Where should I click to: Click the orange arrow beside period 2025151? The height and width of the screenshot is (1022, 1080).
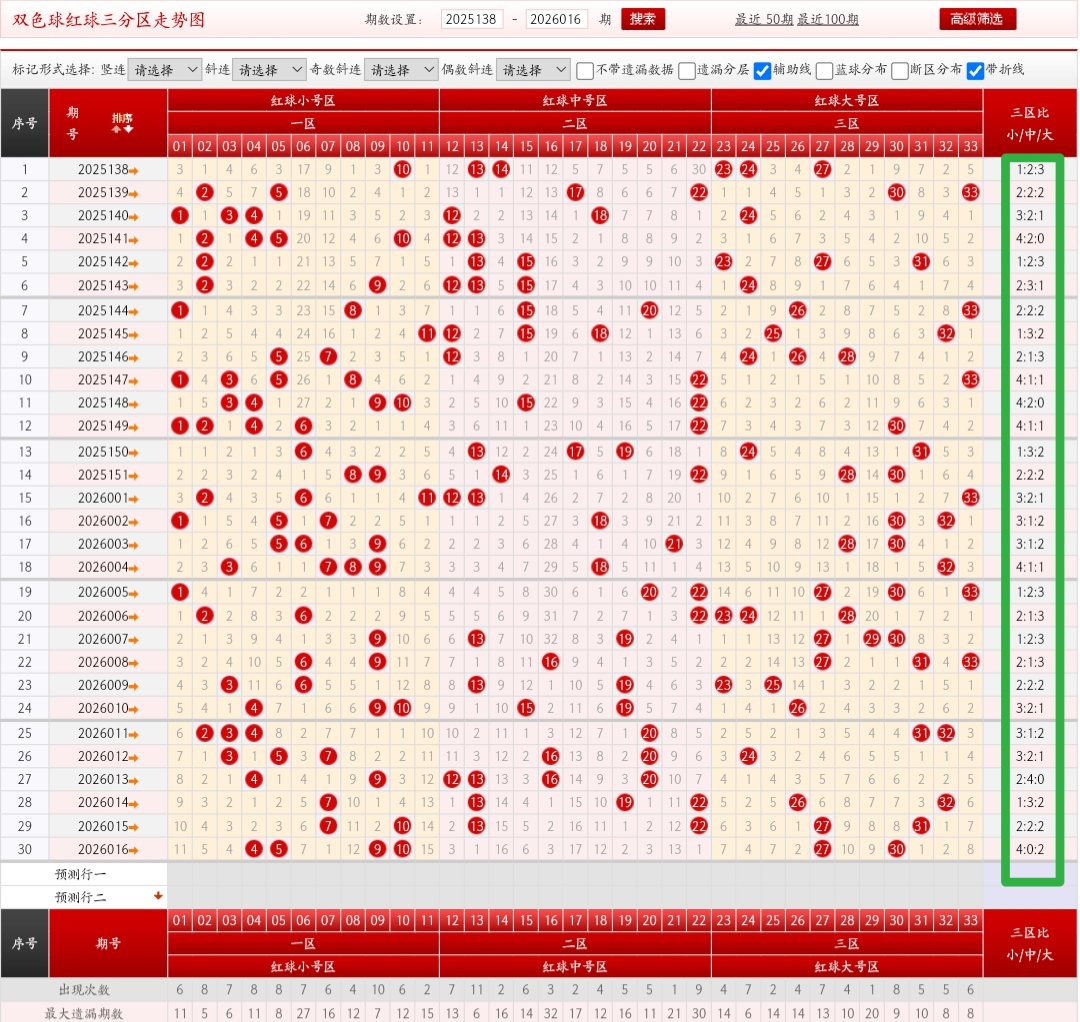click(x=134, y=476)
